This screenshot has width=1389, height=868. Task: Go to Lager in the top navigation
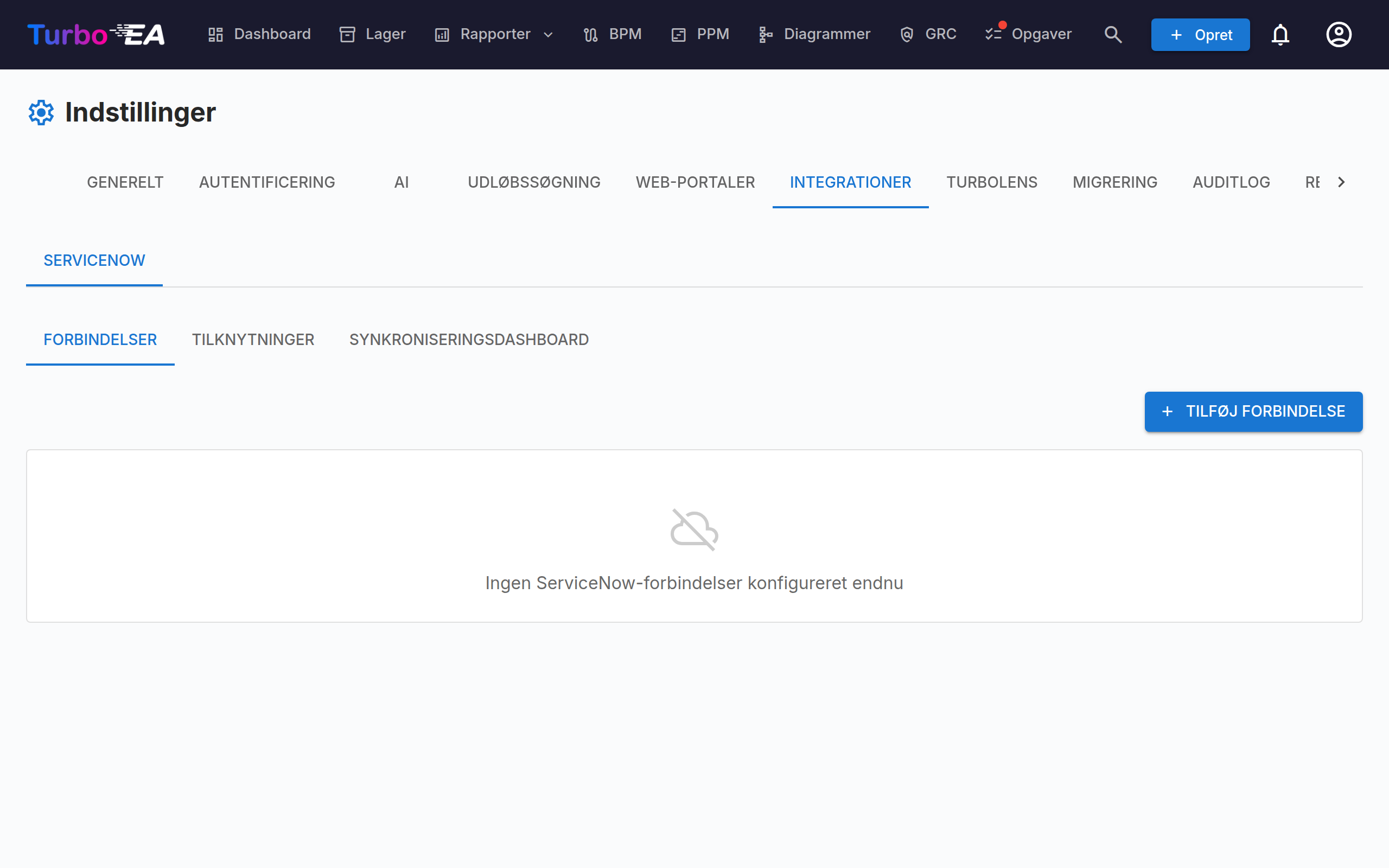373,34
